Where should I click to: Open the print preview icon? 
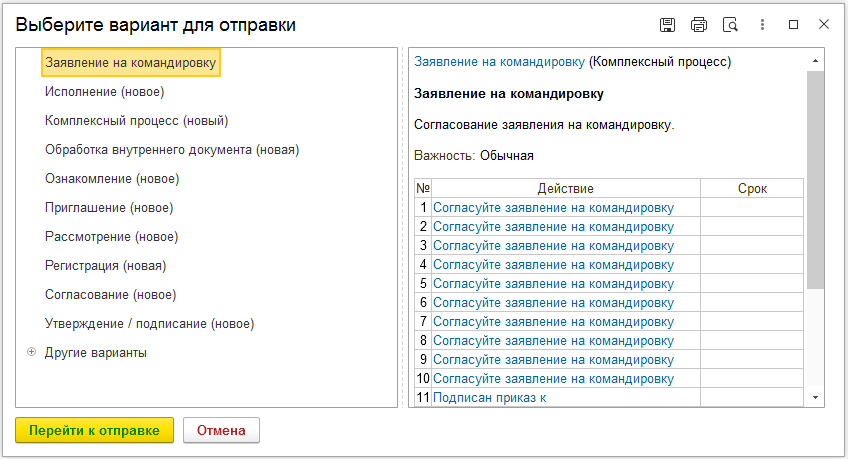point(730,25)
